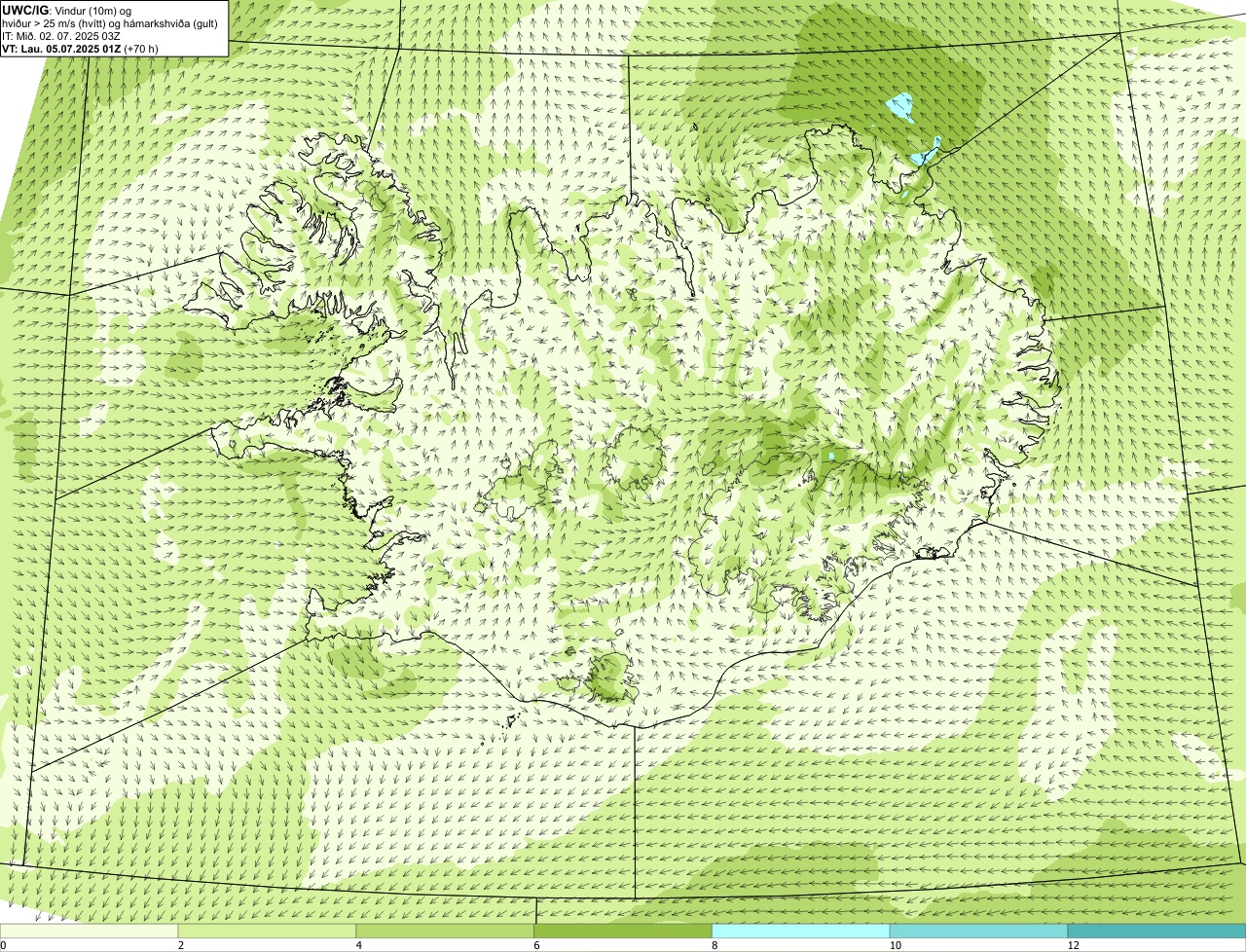This screenshot has height=952, width=1246.
Task: Click the scale label '2'
Action: [180, 945]
